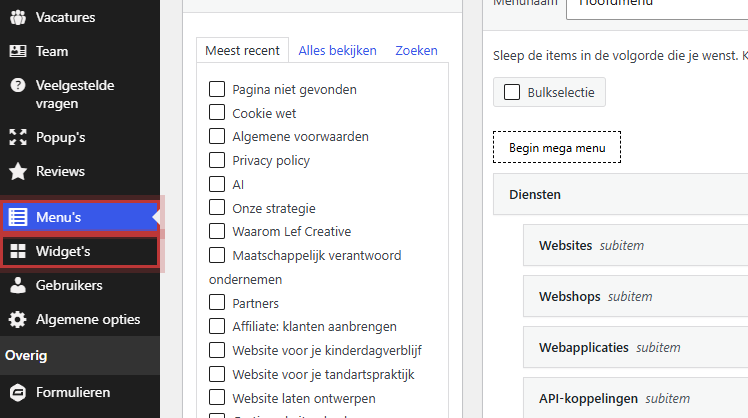748x418 pixels.
Task: Tick the Privacy policy checkbox
Action: click(217, 160)
